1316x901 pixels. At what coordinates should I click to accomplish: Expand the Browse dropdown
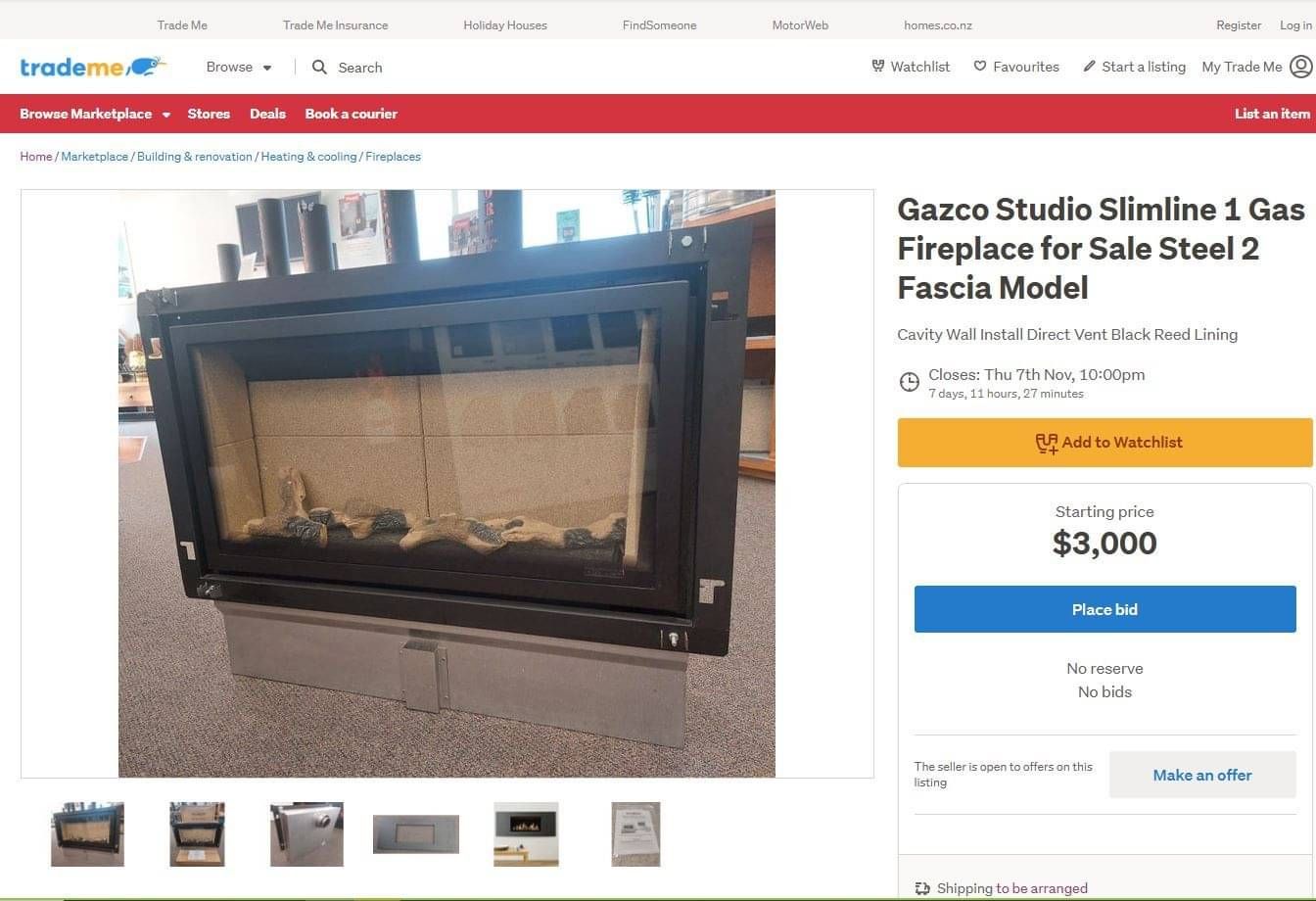(239, 67)
